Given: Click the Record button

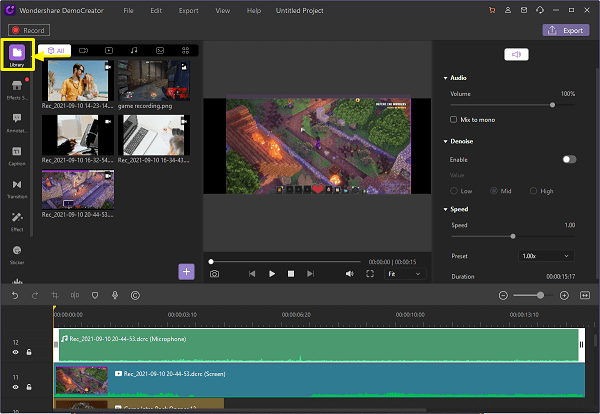Looking at the screenshot, I should tap(28, 30).
